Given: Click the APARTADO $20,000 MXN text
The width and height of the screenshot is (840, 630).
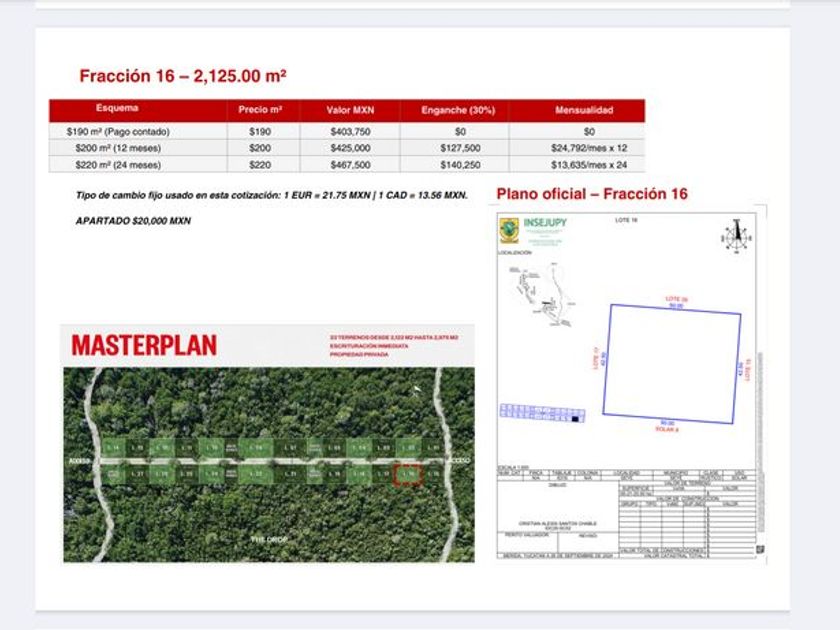Looking at the screenshot, I should 133,221.
